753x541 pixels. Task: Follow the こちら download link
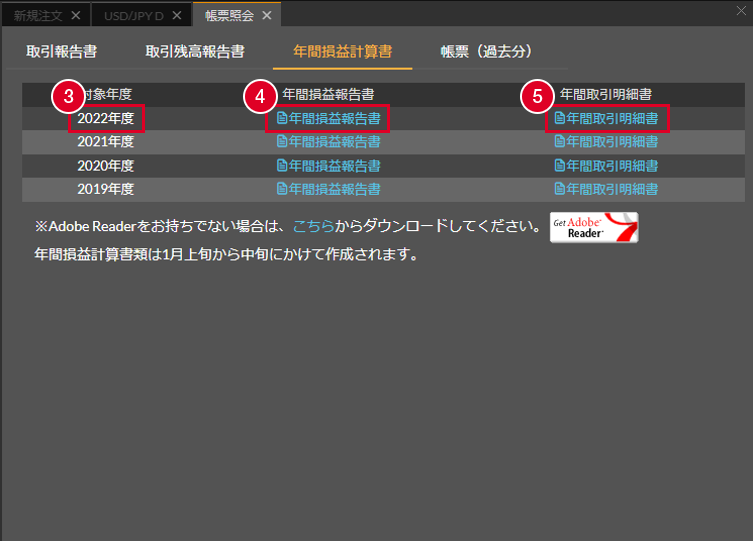tap(313, 226)
